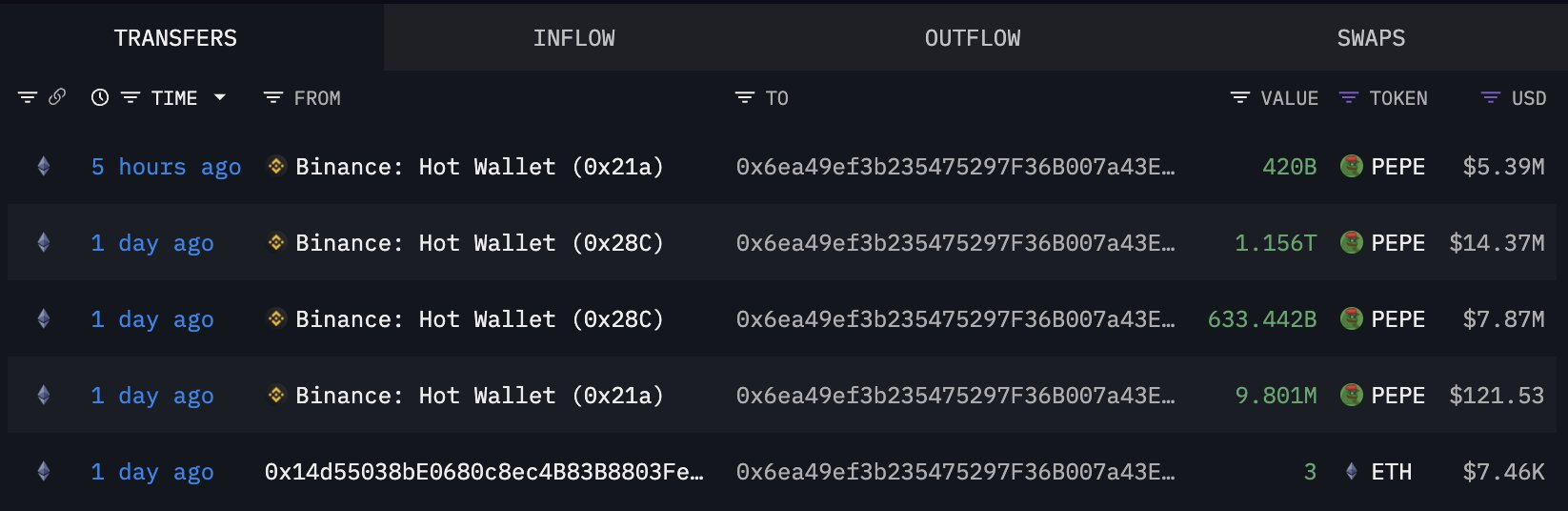This screenshot has width=1568, height=511.
Task: Open Binance: Hot Wallet (0x28C) with 633.442B
Action: point(479,319)
